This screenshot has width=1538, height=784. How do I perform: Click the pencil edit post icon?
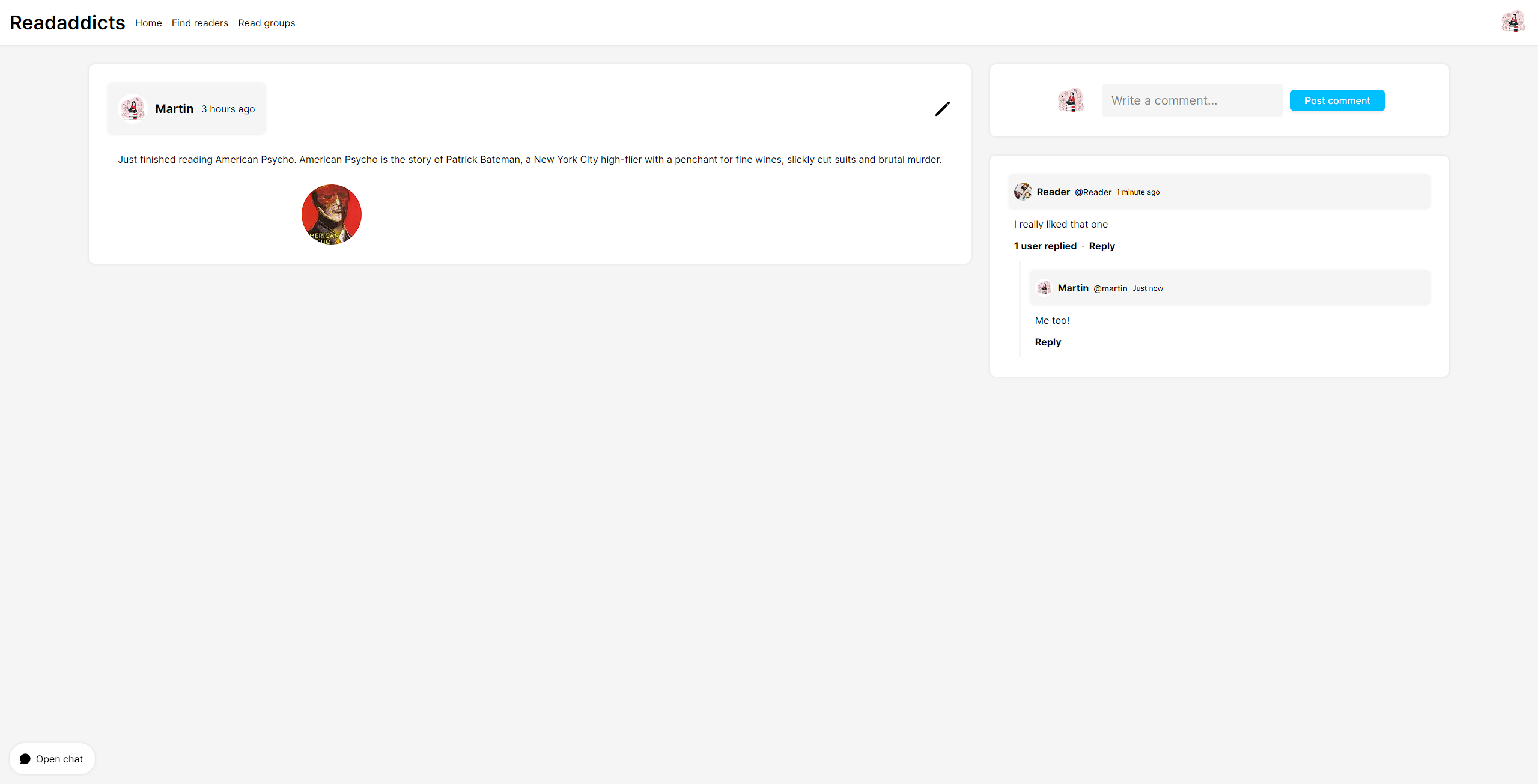tap(942, 109)
